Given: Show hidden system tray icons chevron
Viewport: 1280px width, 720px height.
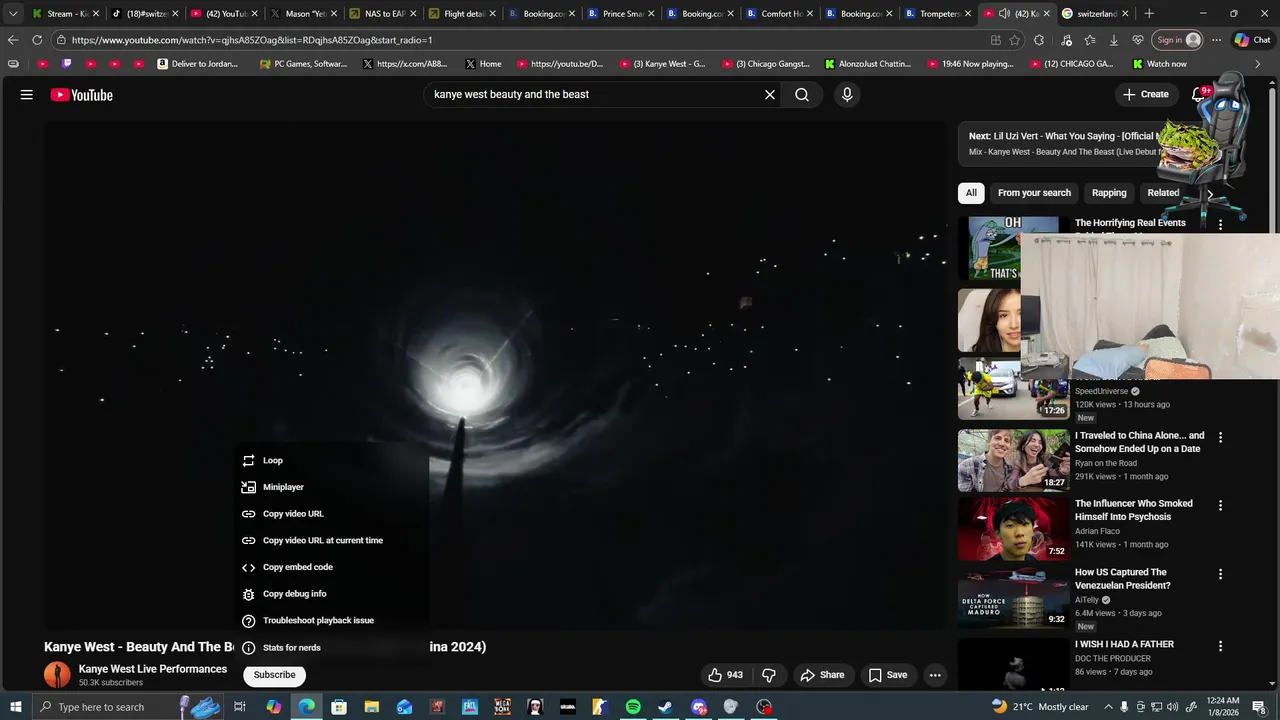Looking at the screenshot, I should [x=1107, y=707].
